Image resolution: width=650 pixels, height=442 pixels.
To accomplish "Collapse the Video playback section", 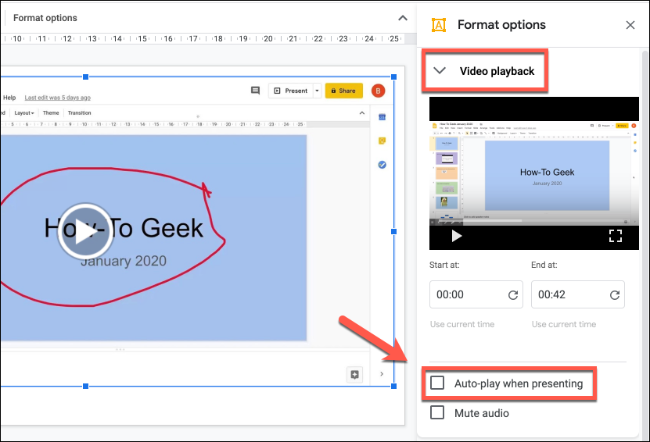I will [439, 71].
